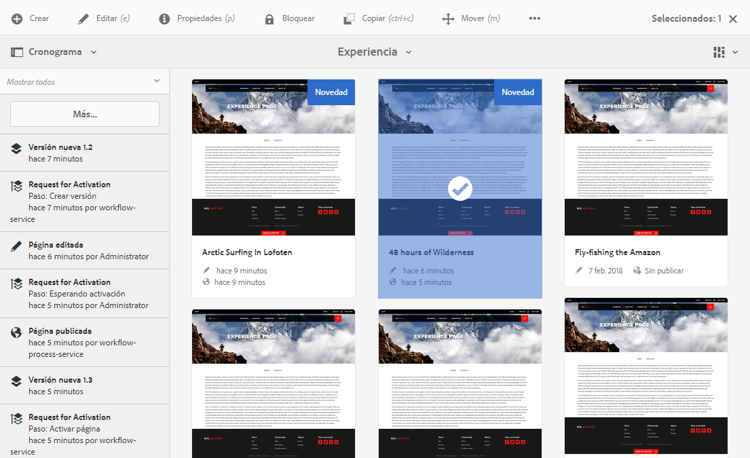750x458 pixels.
Task: Click hace 6 minutos por Administrator text
Action: (88, 256)
